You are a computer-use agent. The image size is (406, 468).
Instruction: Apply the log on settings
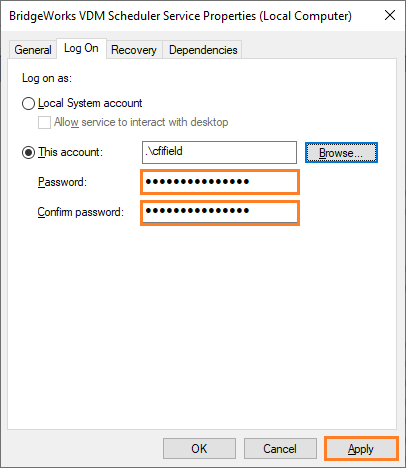[361, 449]
